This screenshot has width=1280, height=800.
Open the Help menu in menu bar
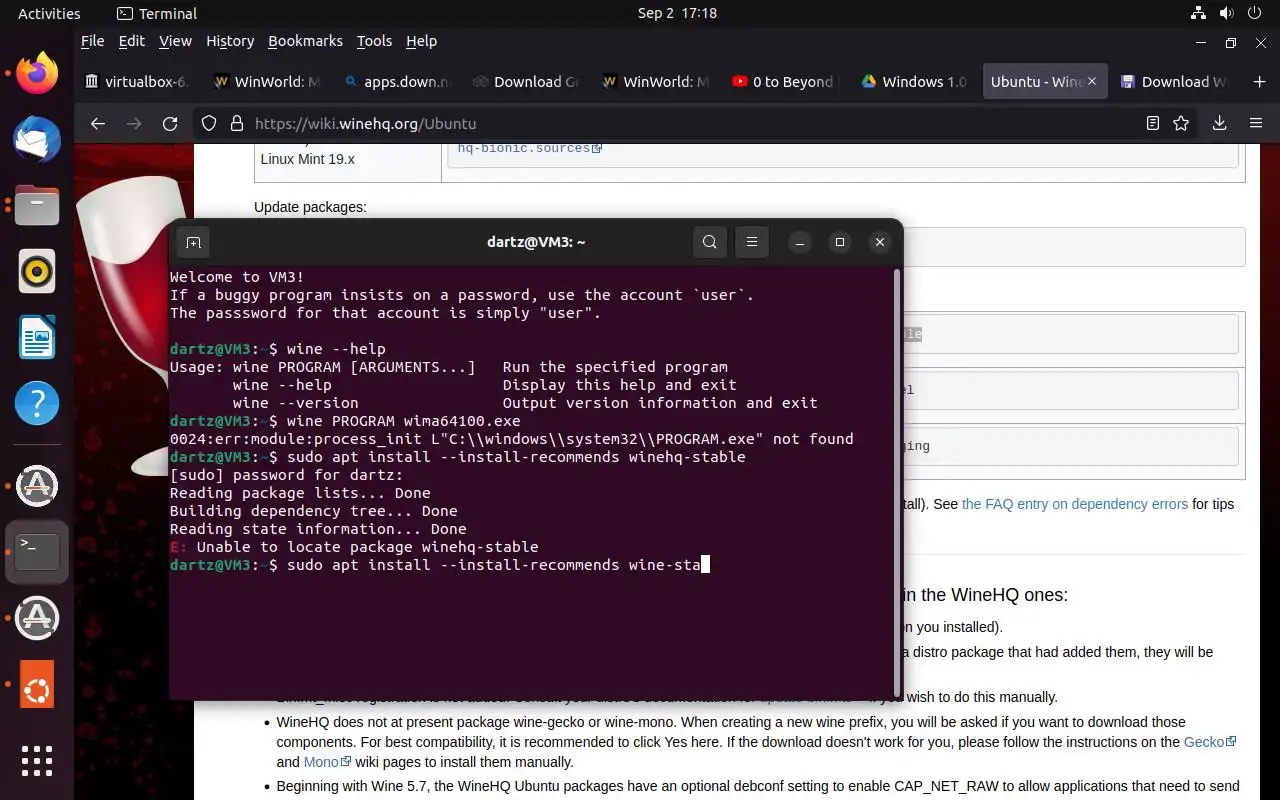(421, 41)
